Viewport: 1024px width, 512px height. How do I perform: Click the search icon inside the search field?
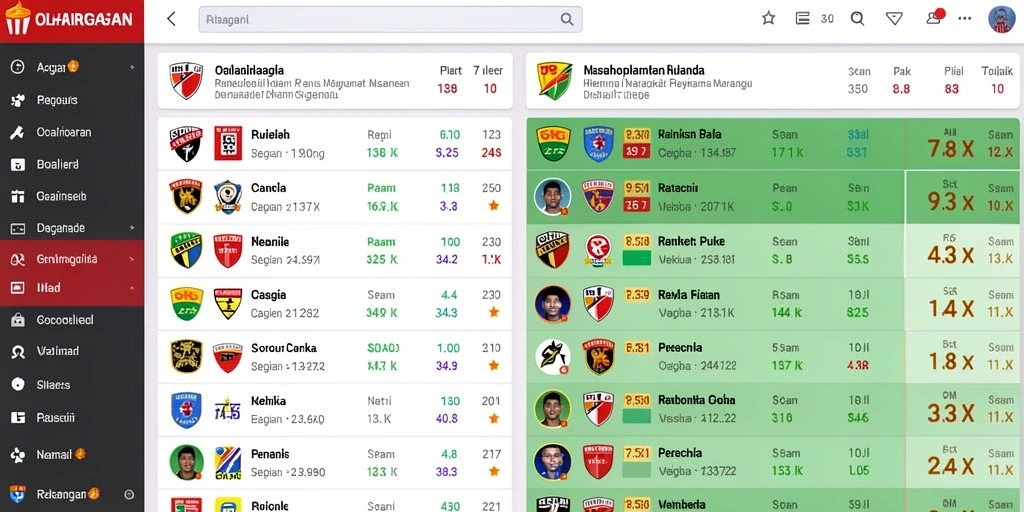coord(567,20)
